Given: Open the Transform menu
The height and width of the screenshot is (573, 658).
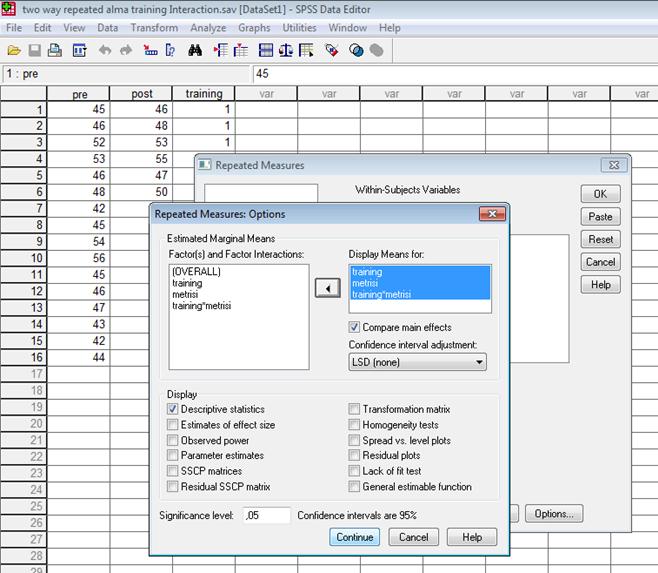Looking at the screenshot, I should point(154,28).
